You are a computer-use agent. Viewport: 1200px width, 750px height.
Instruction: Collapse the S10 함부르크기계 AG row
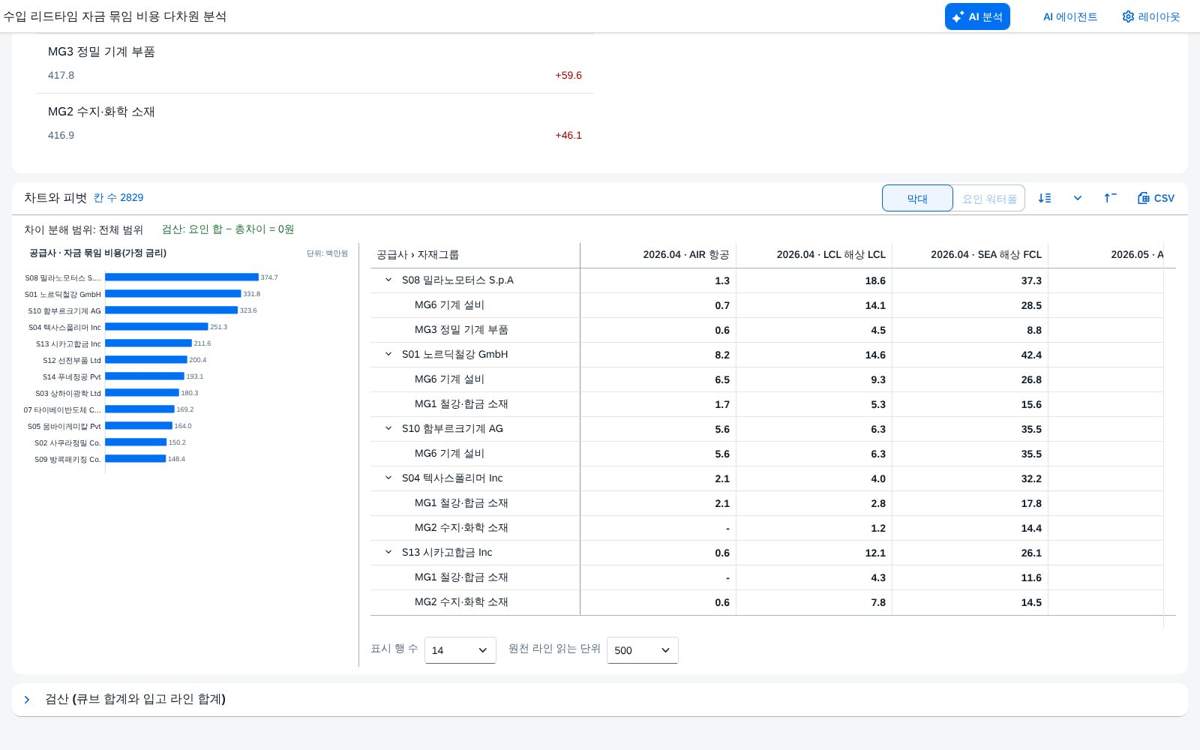(x=388, y=428)
